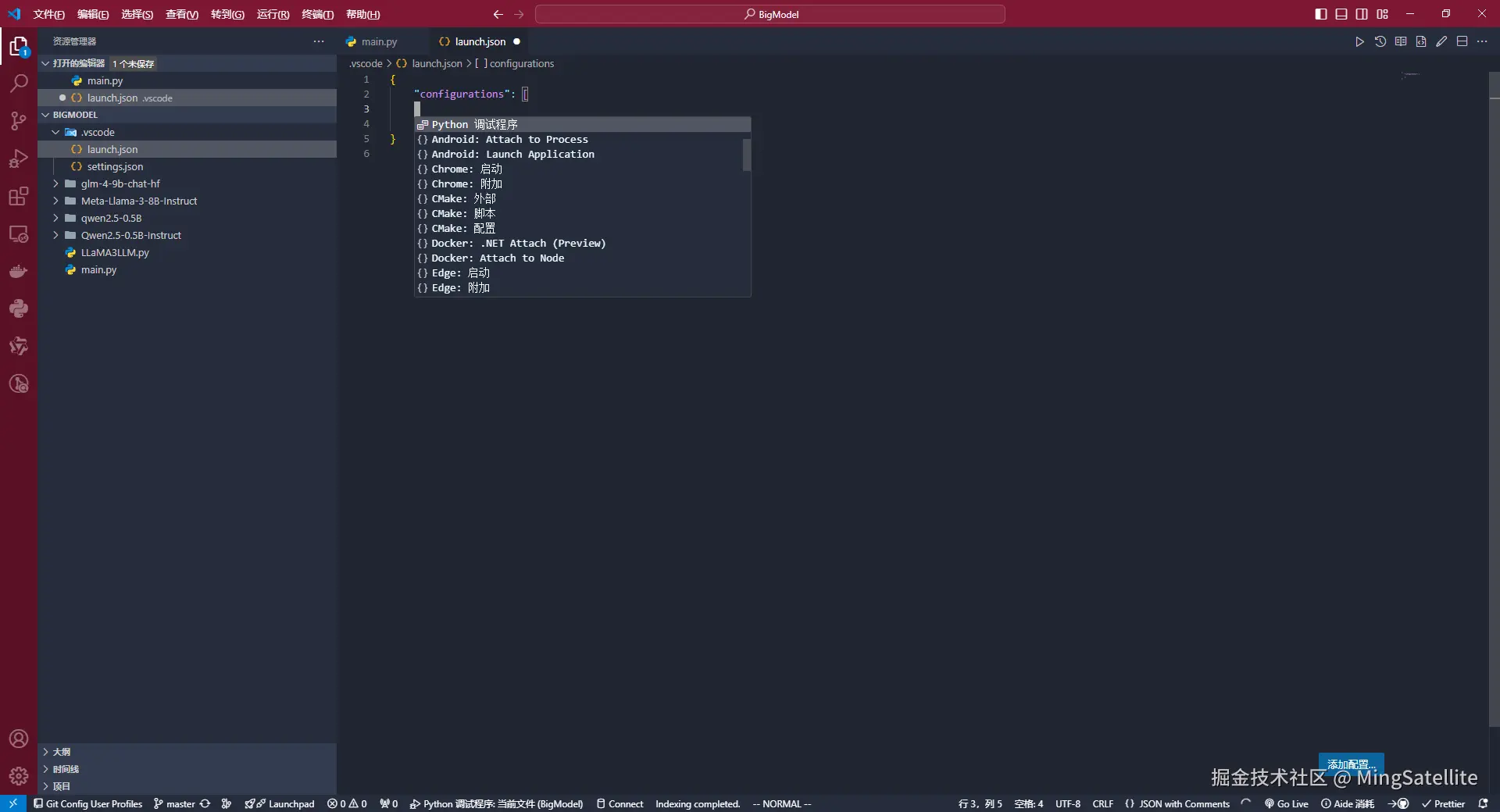This screenshot has width=1500, height=812.
Task: Open the Manage gear icon
Action: (19, 776)
